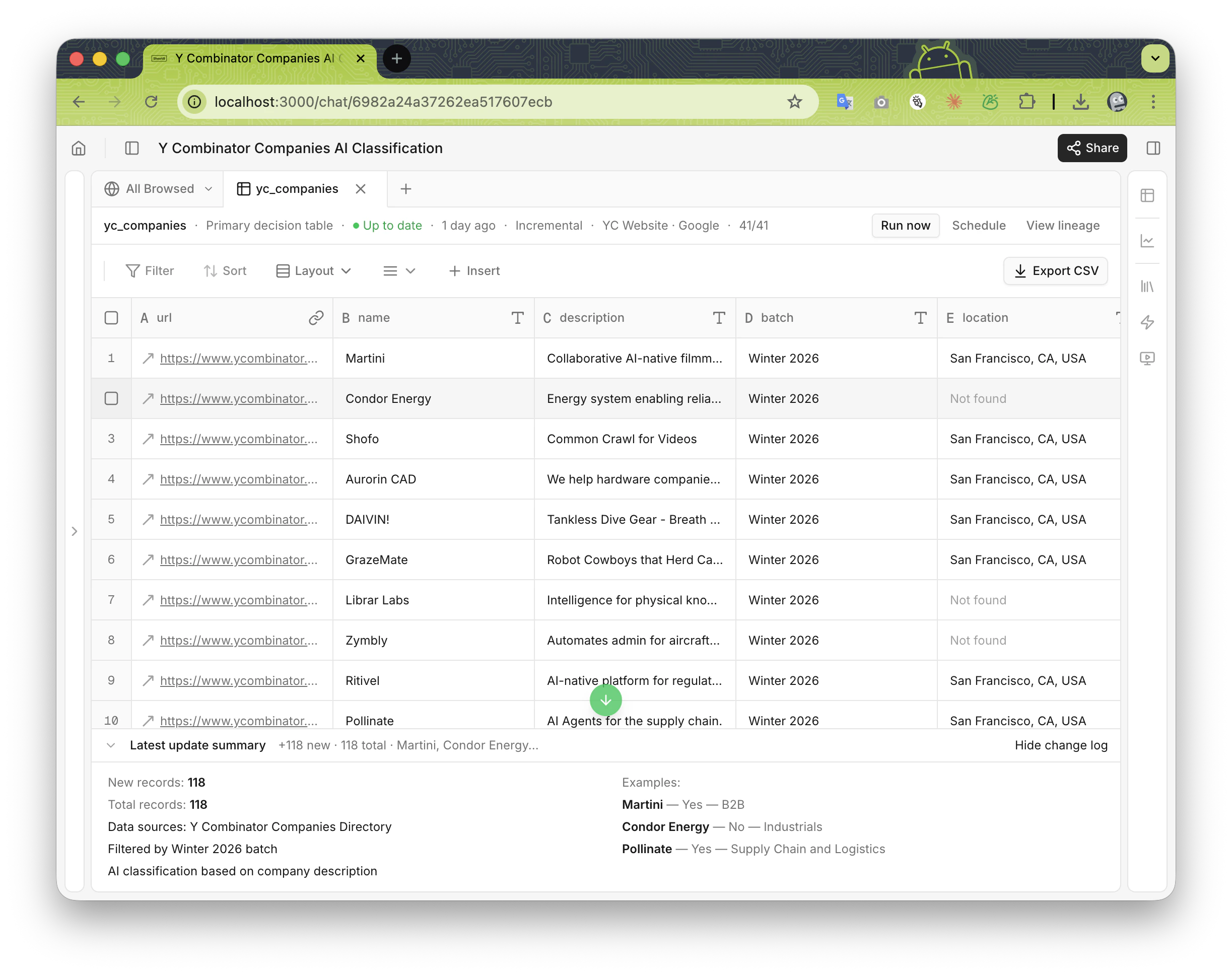1232x975 pixels.
Task: Click the Run now button
Action: pyautogui.click(x=905, y=226)
